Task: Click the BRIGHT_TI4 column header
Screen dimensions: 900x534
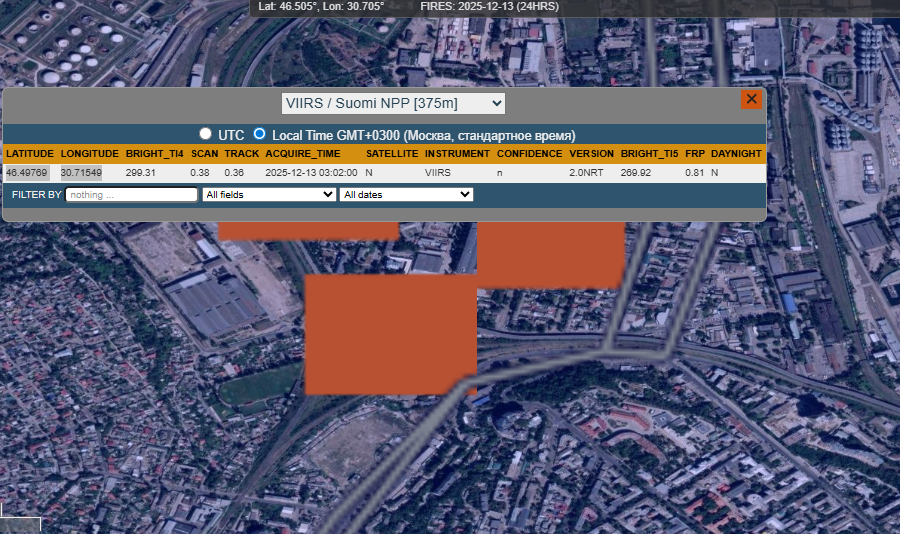Action: click(x=154, y=154)
